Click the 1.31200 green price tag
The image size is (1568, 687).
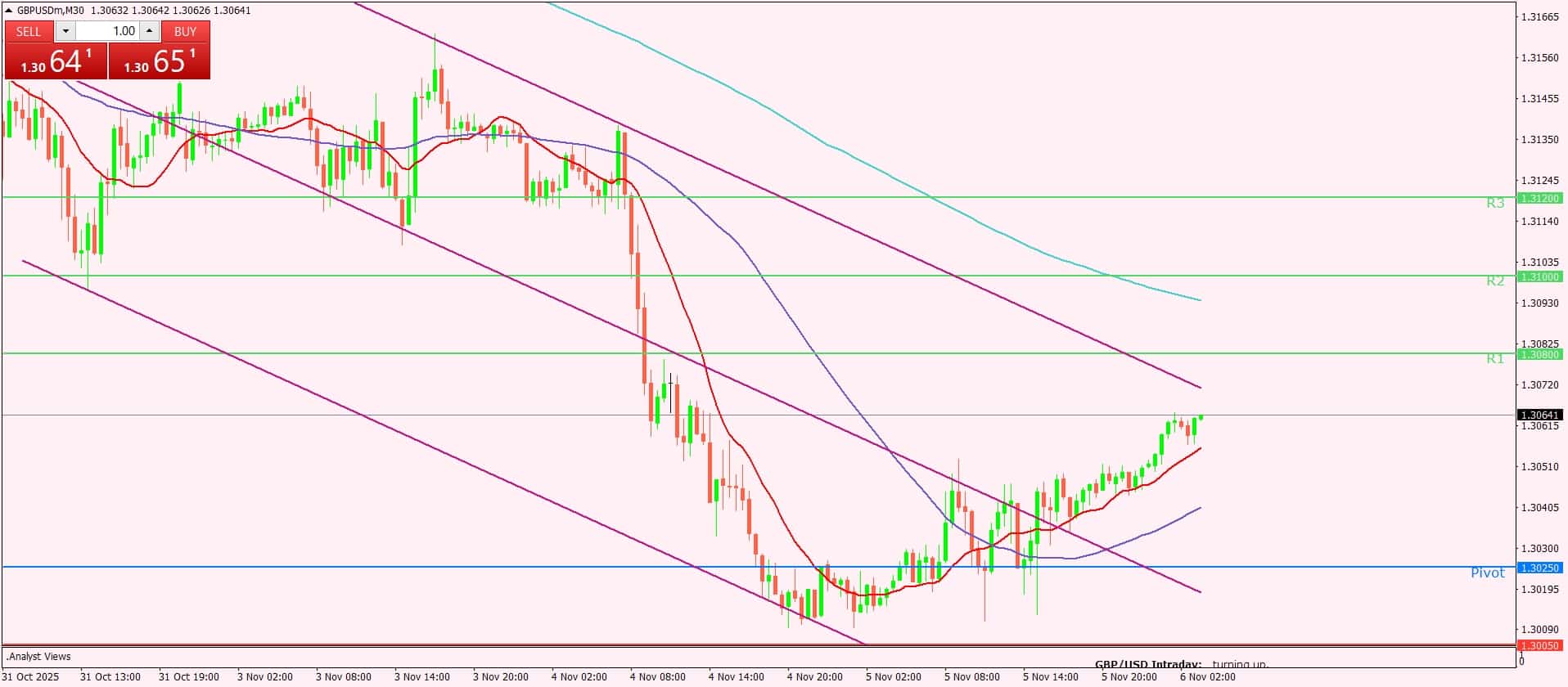(x=1539, y=198)
